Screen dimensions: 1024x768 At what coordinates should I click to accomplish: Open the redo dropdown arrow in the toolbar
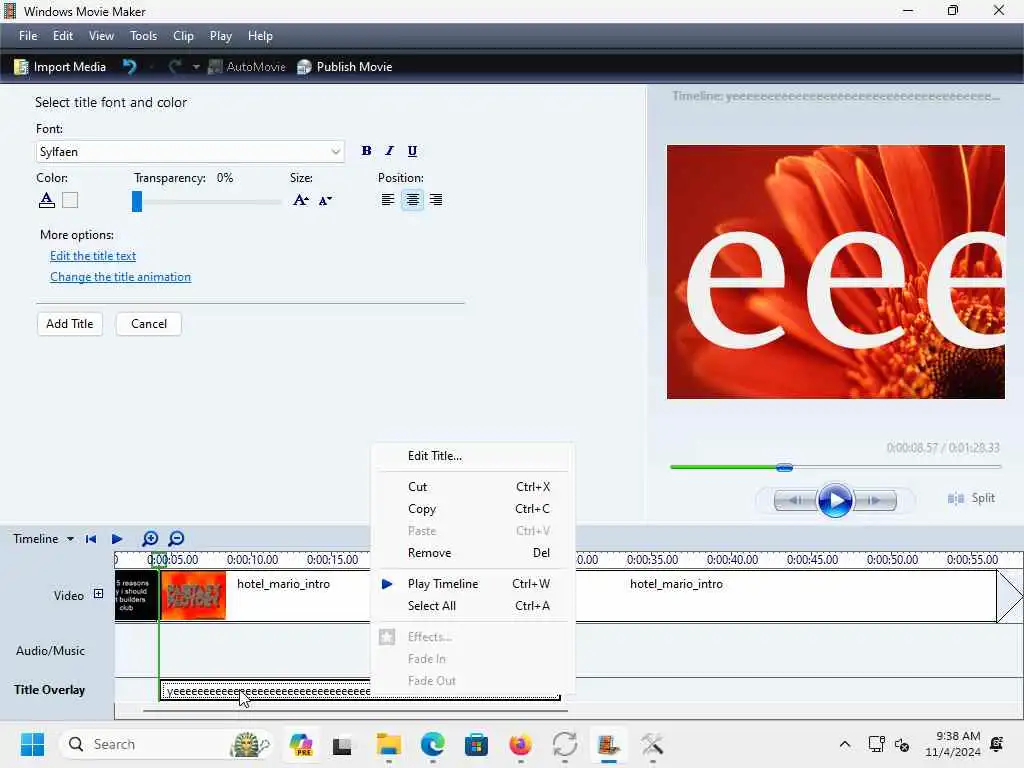coord(196,67)
